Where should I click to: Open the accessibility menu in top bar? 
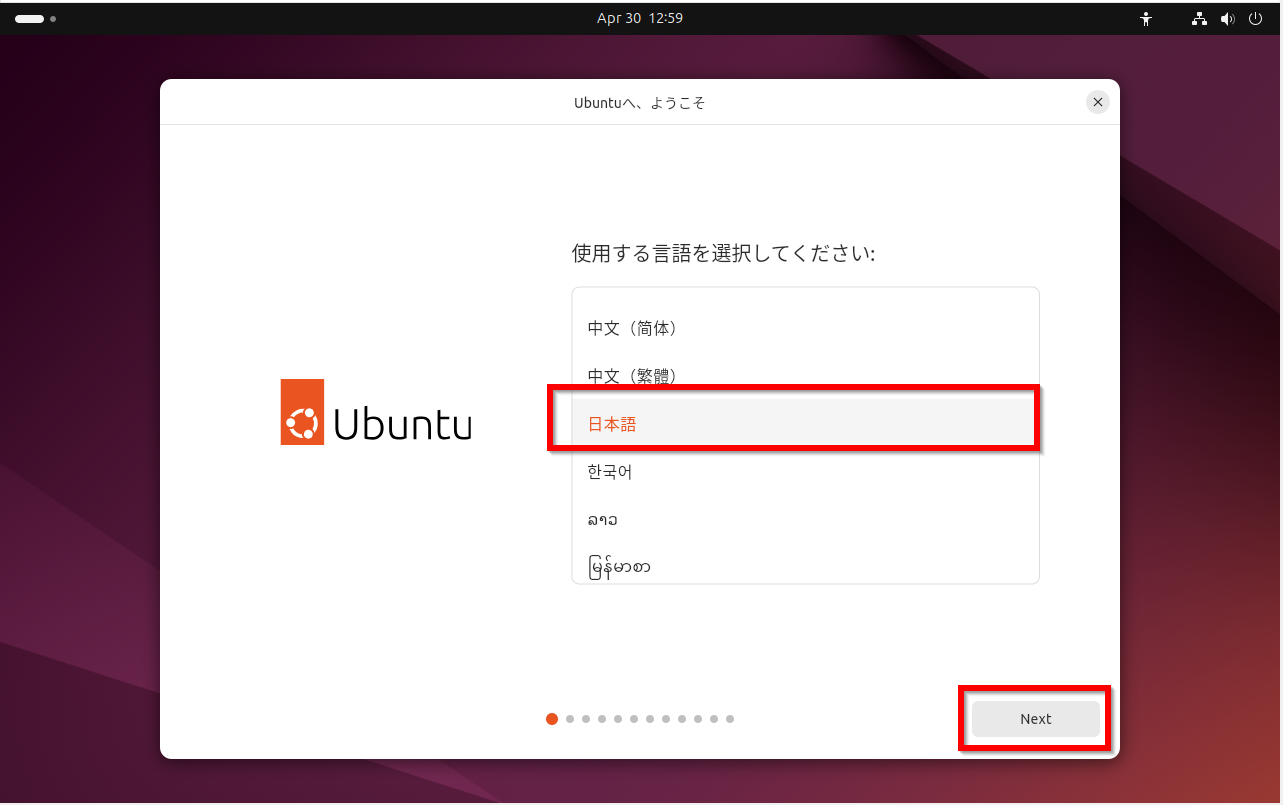pyautogui.click(x=1146, y=18)
